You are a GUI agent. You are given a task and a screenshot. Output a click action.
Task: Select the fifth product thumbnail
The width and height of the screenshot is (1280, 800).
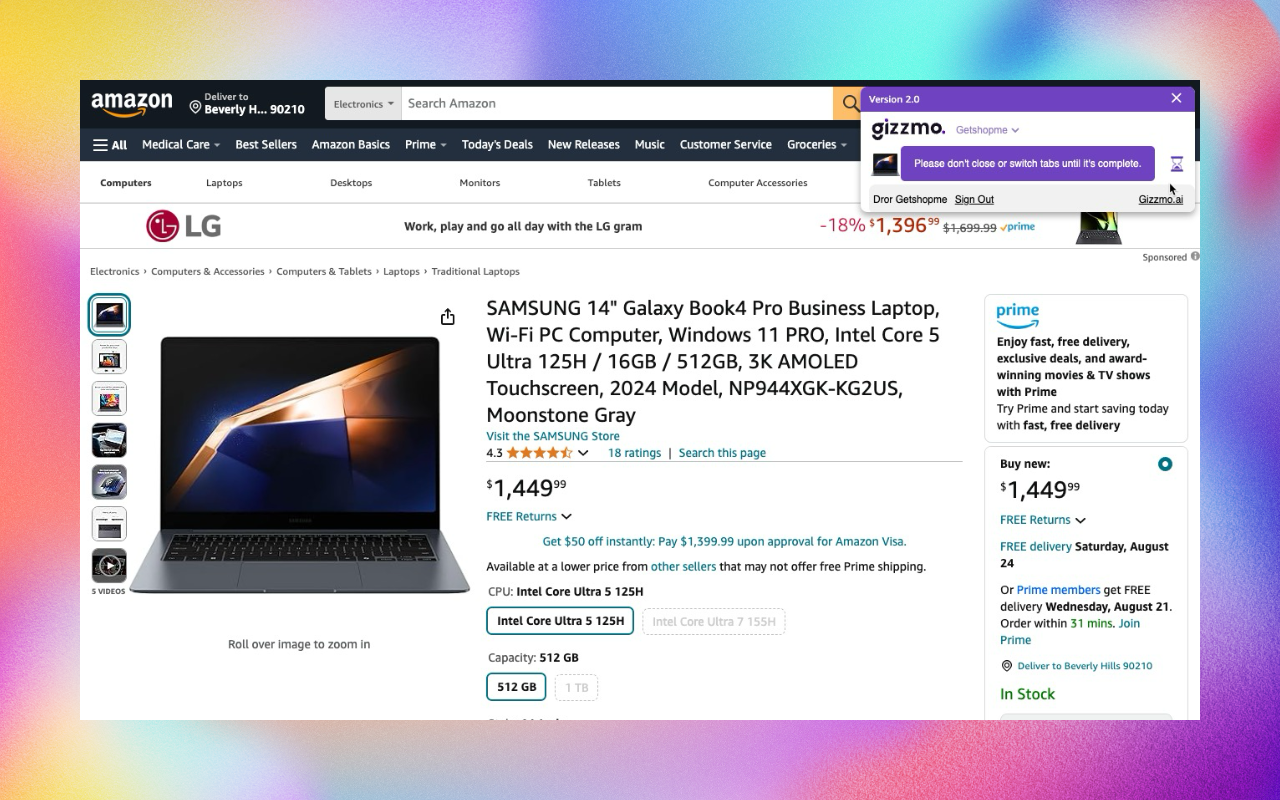pos(109,482)
